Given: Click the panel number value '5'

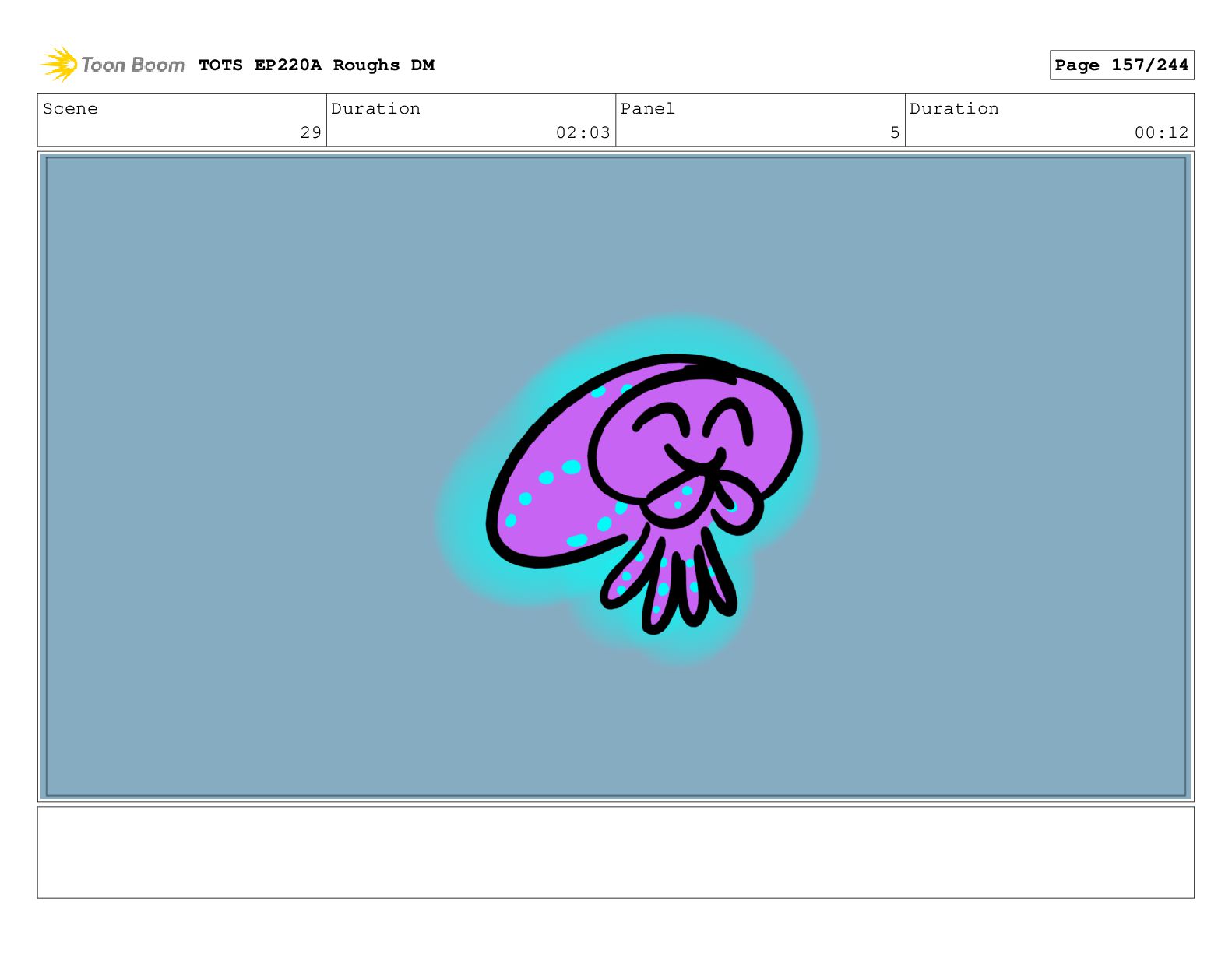Looking at the screenshot, I should point(895,132).
